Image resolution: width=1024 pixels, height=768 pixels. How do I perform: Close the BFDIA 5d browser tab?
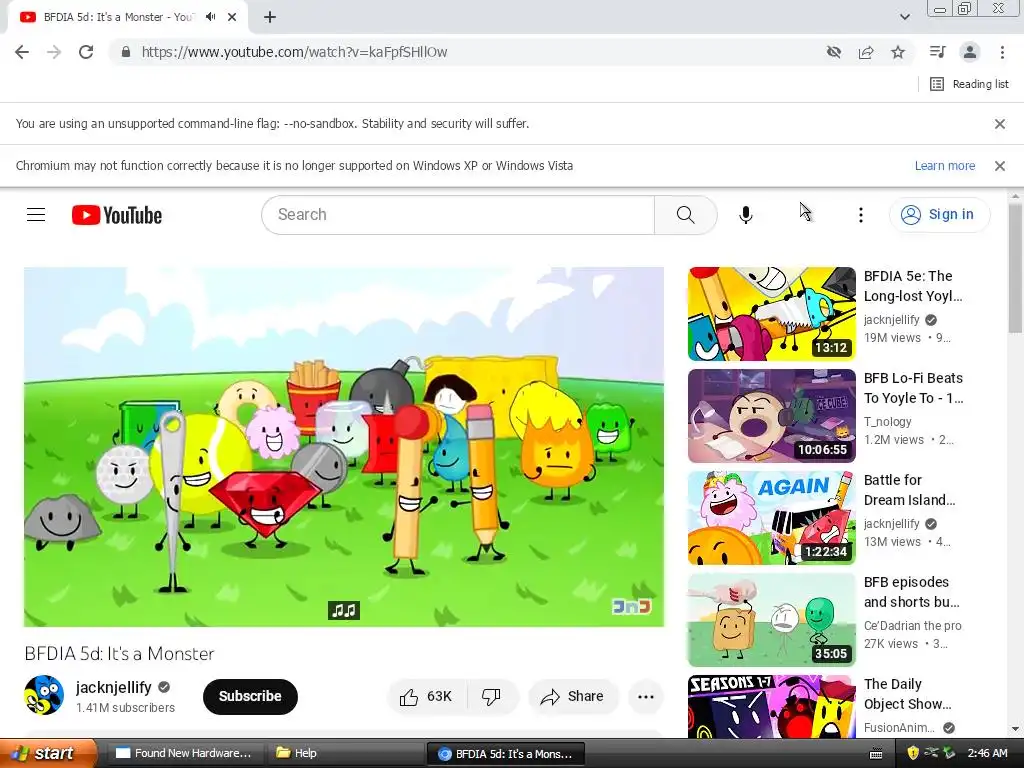click(x=232, y=17)
